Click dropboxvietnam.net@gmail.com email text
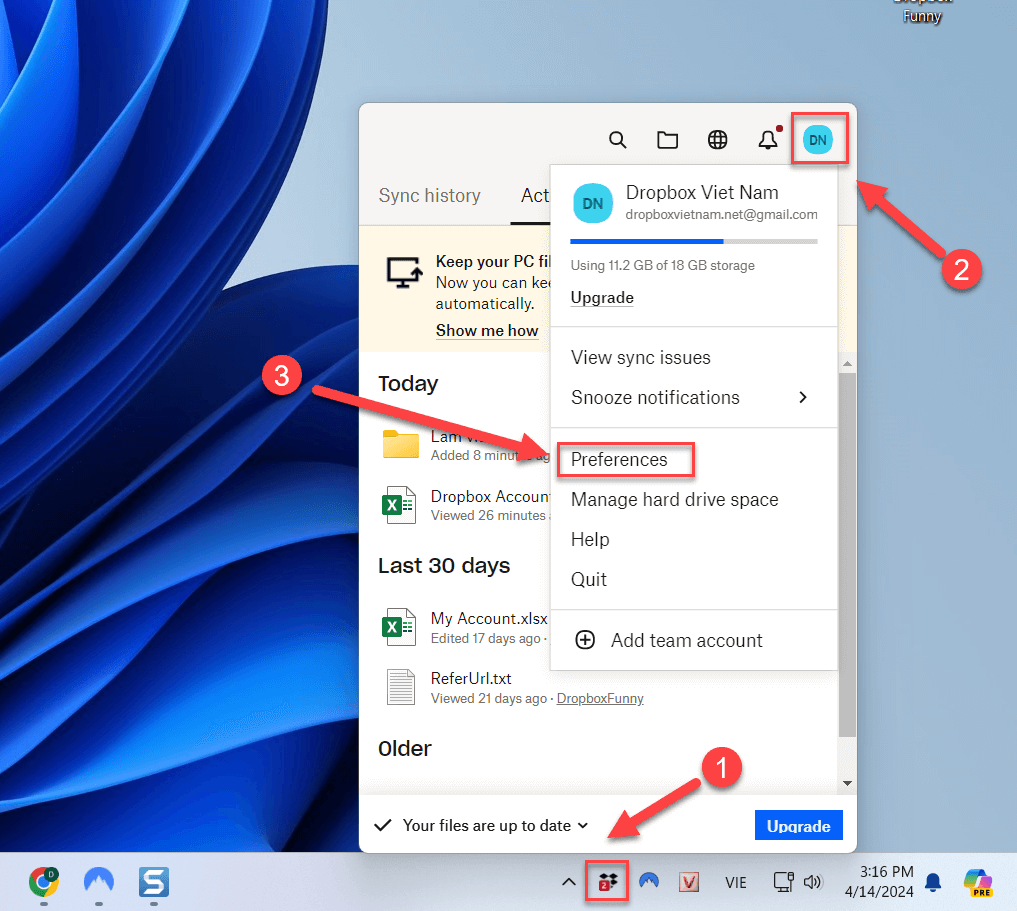Image resolution: width=1017 pixels, height=911 pixels. coord(721,215)
